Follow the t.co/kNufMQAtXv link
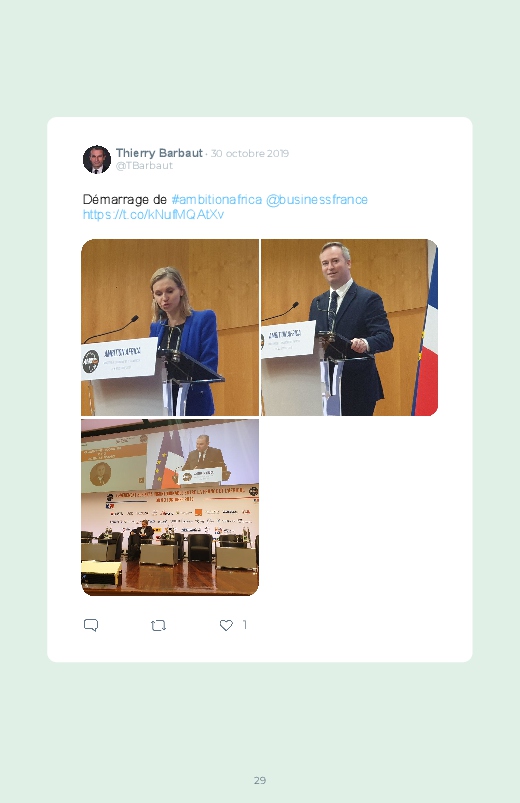 pos(153,214)
